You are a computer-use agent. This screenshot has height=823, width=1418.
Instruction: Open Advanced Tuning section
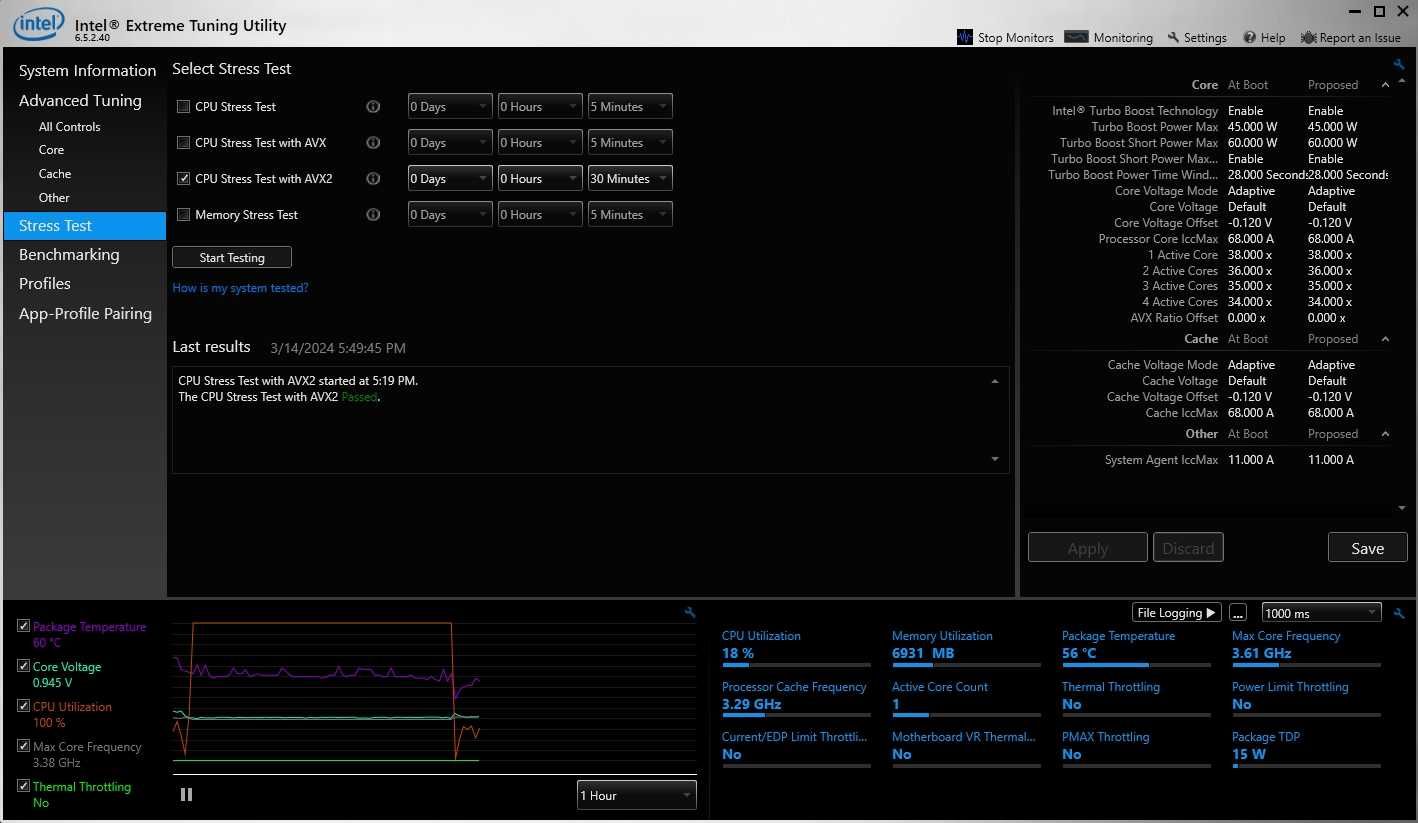80,100
